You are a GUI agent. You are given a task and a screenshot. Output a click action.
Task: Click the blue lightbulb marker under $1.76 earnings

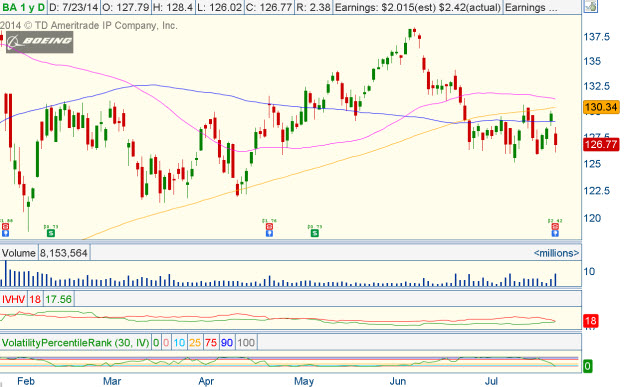(269, 233)
